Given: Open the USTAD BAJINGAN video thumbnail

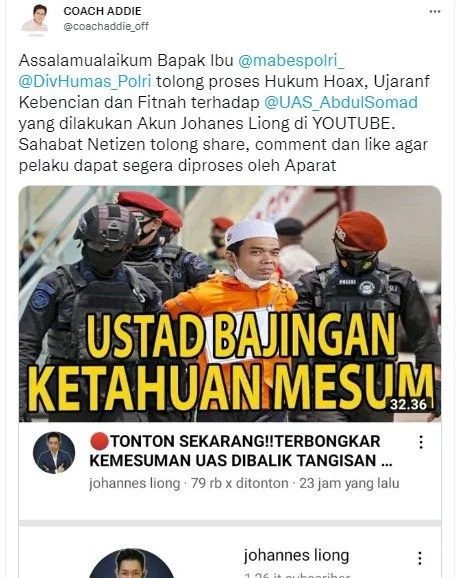Looking at the screenshot, I should click(x=230, y=304).
